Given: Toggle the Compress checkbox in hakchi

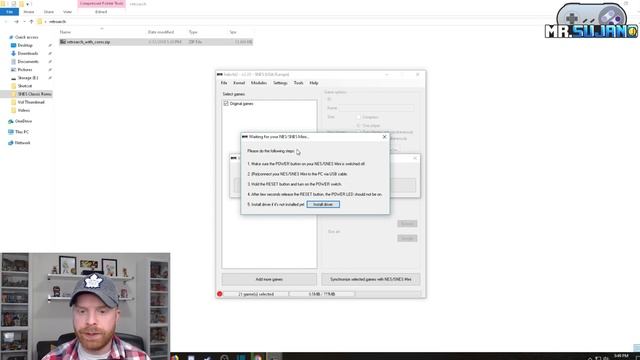Looking at the screenshot, I should pyautogui.click(x=359, y=117).
